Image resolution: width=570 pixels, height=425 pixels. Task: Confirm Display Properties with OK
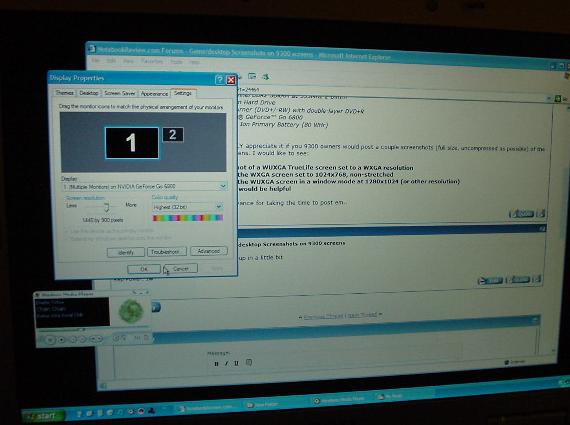pyautogui.click(x=144, y=269)
